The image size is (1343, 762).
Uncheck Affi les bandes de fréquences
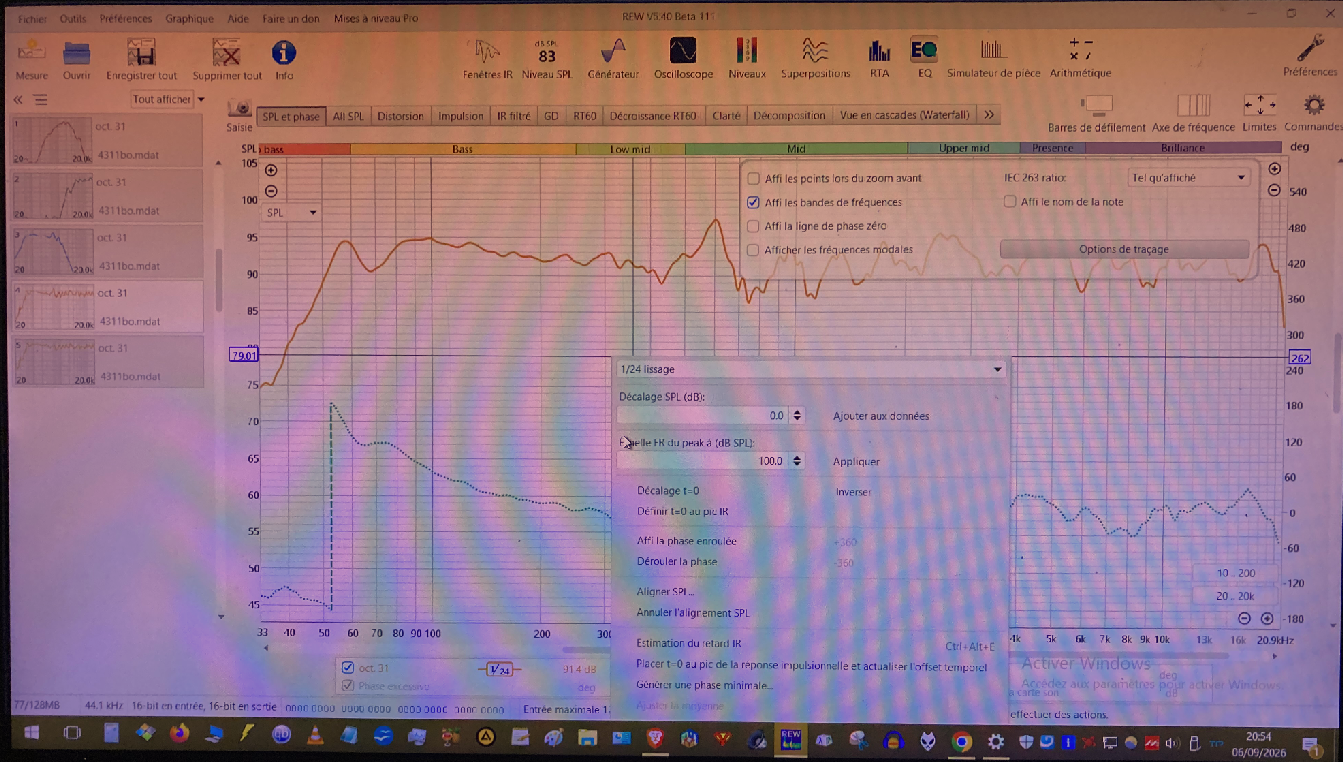[x=754, y=202]
